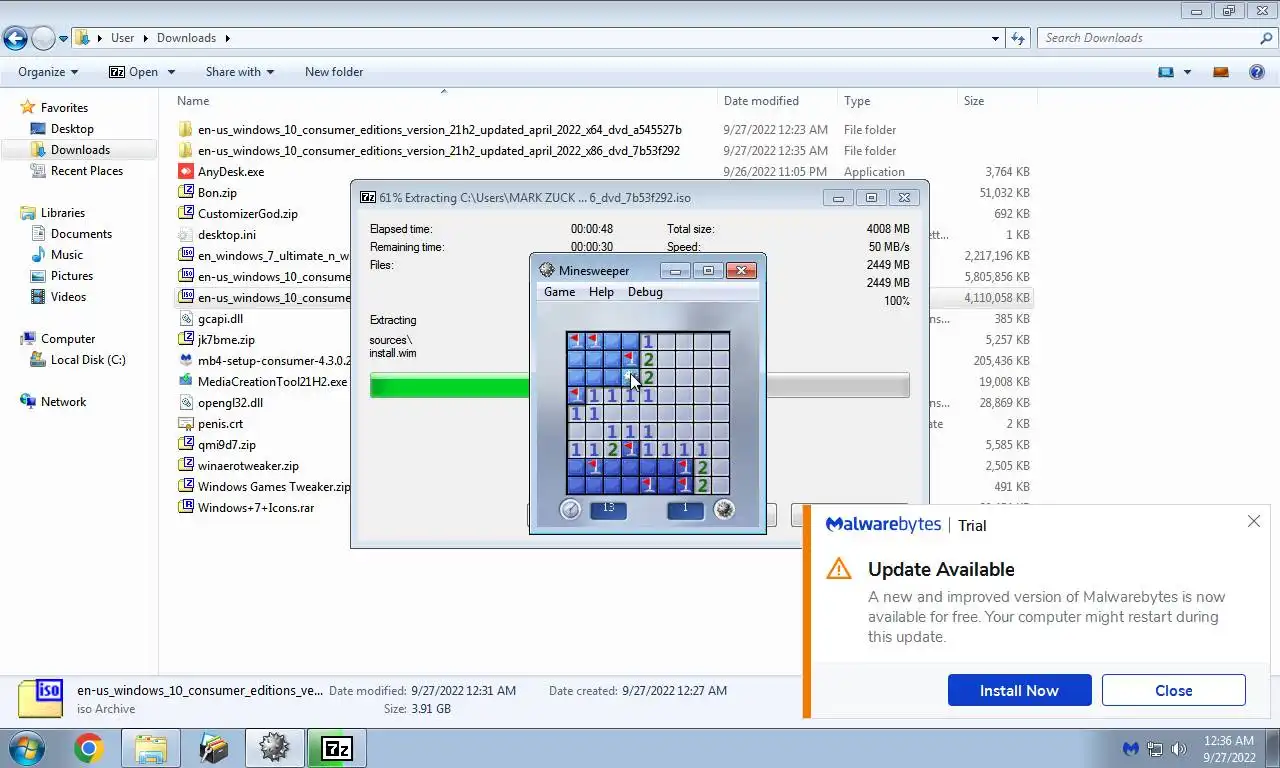Image resolution: width=1280 pixels, height=768 pixels.
Task: Click the address bar refresh button
Action: point(1018,38)
